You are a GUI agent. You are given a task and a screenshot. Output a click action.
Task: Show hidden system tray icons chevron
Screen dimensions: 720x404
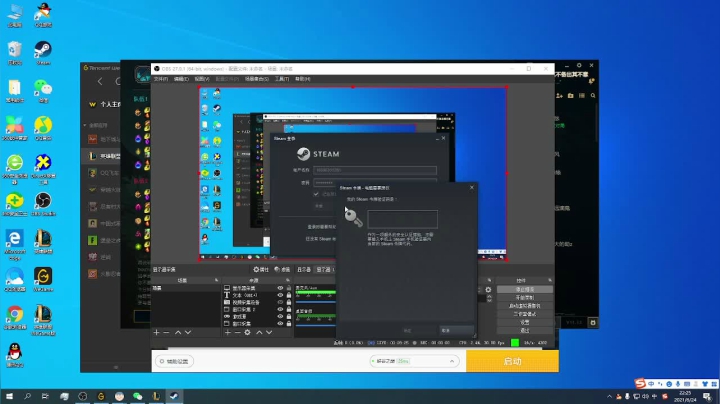(x=610, y=396)
